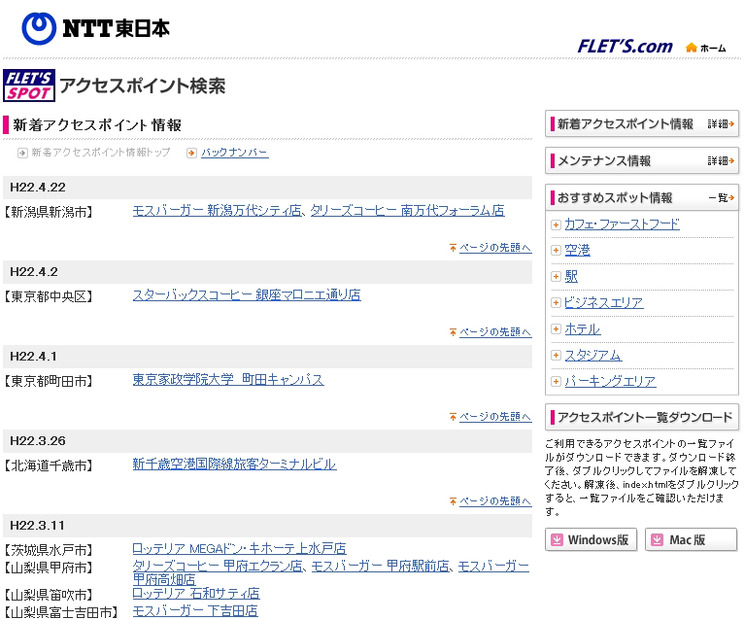Open ロッテリア MEGAドン・キホーテ上水戸店 link

tap(239, 549)
